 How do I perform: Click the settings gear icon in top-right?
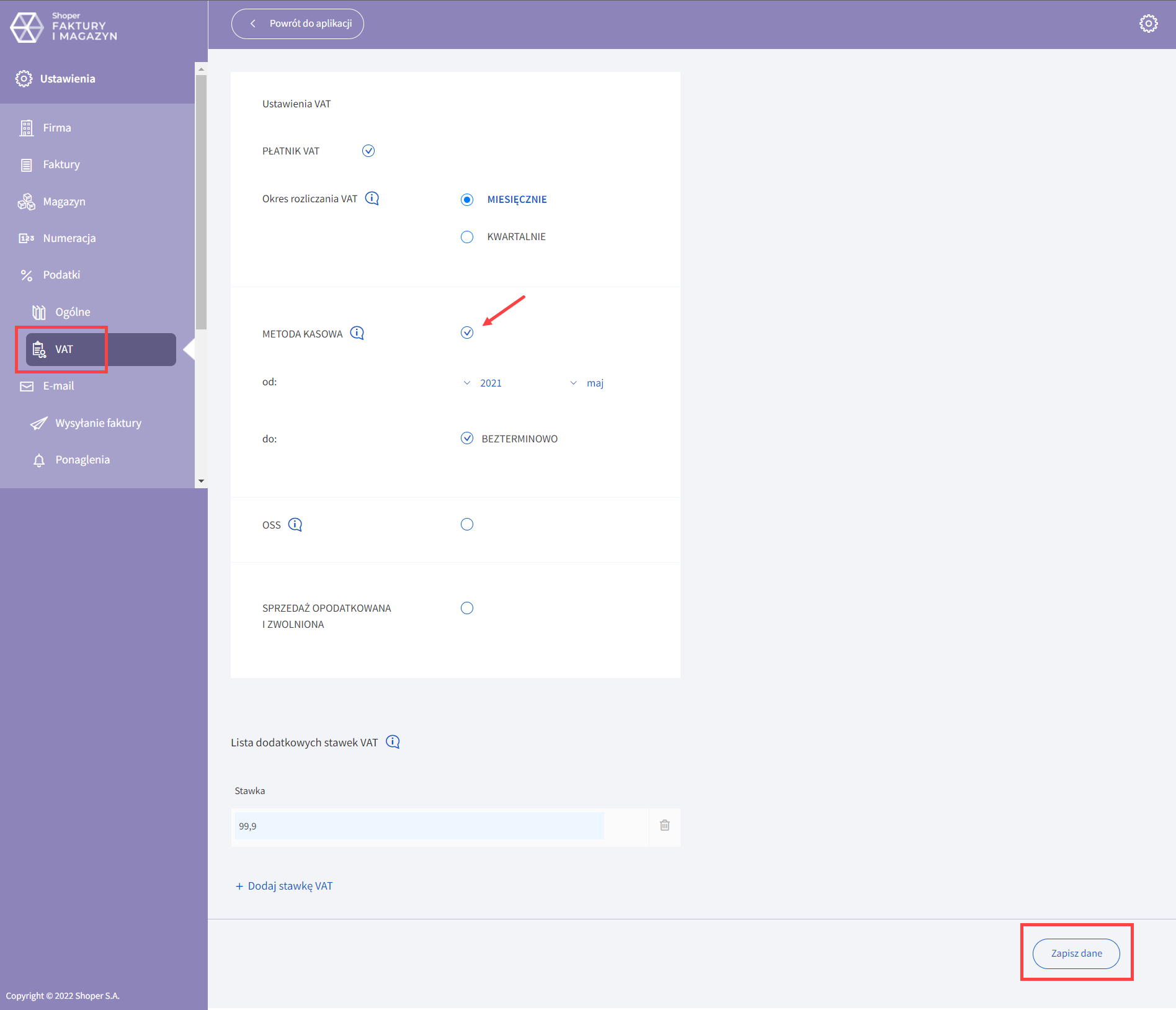[1148, 24]
